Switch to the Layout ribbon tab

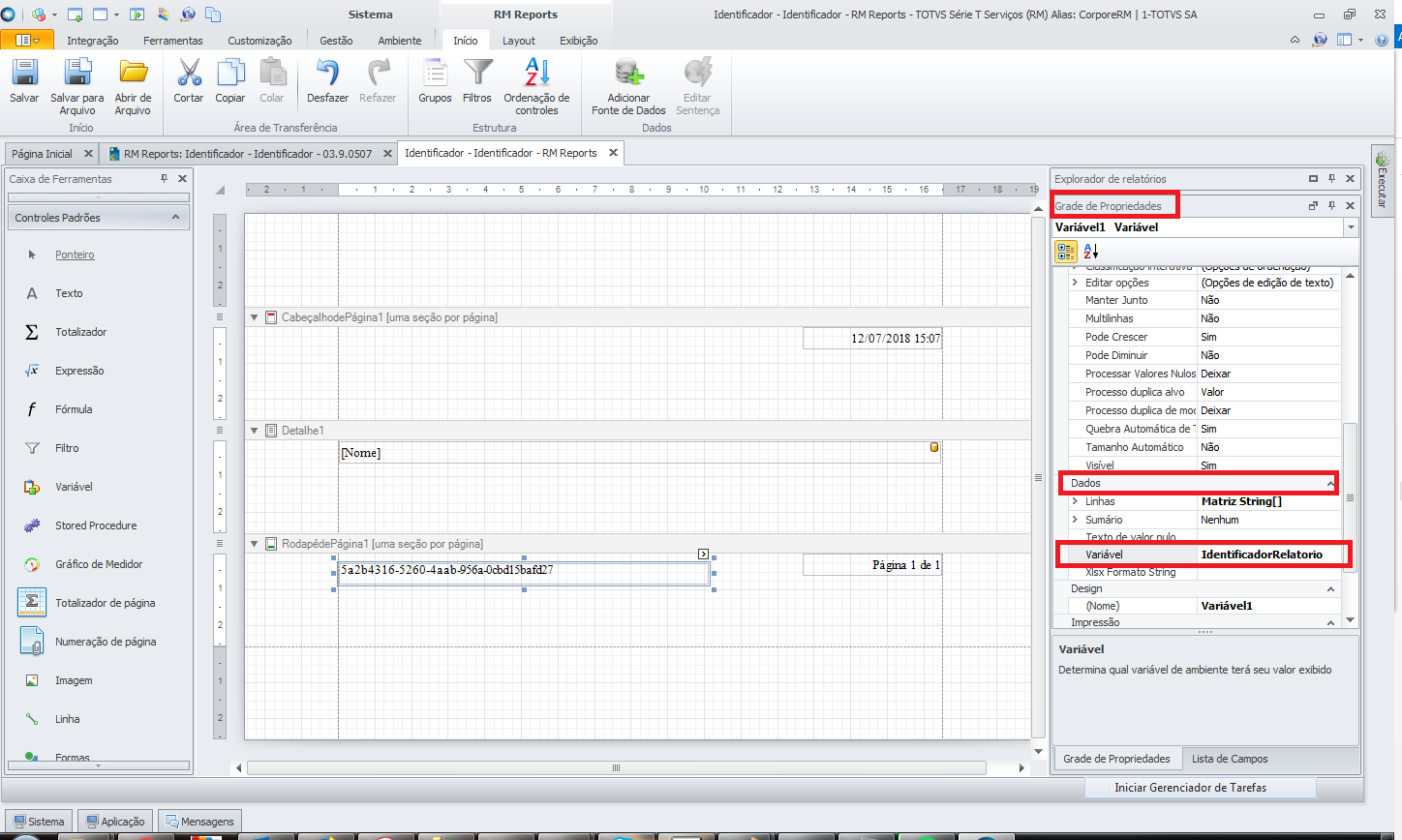click(x=519, y=41)
